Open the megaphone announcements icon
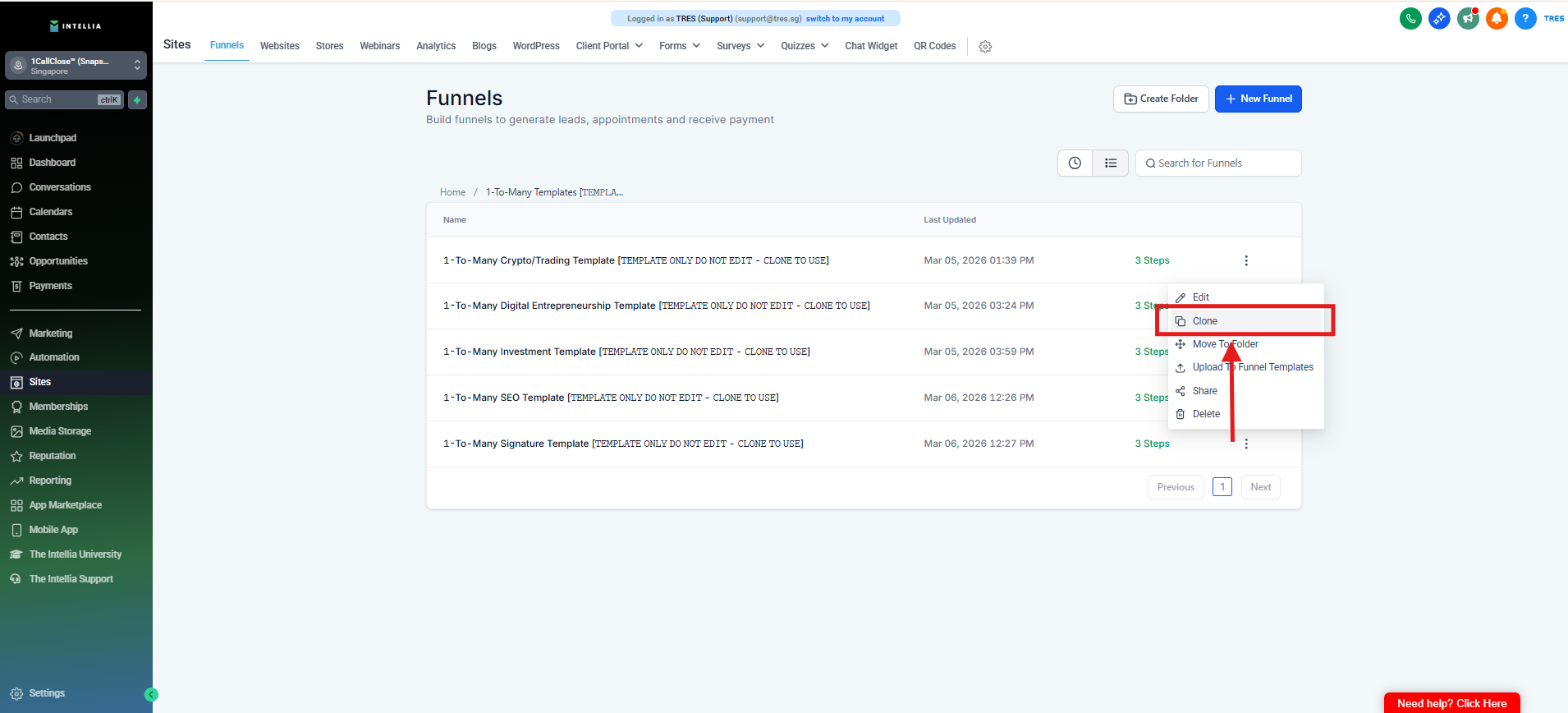Image resolution: width=1568 pixels, height=713 pixels. tap(1468, 18)
